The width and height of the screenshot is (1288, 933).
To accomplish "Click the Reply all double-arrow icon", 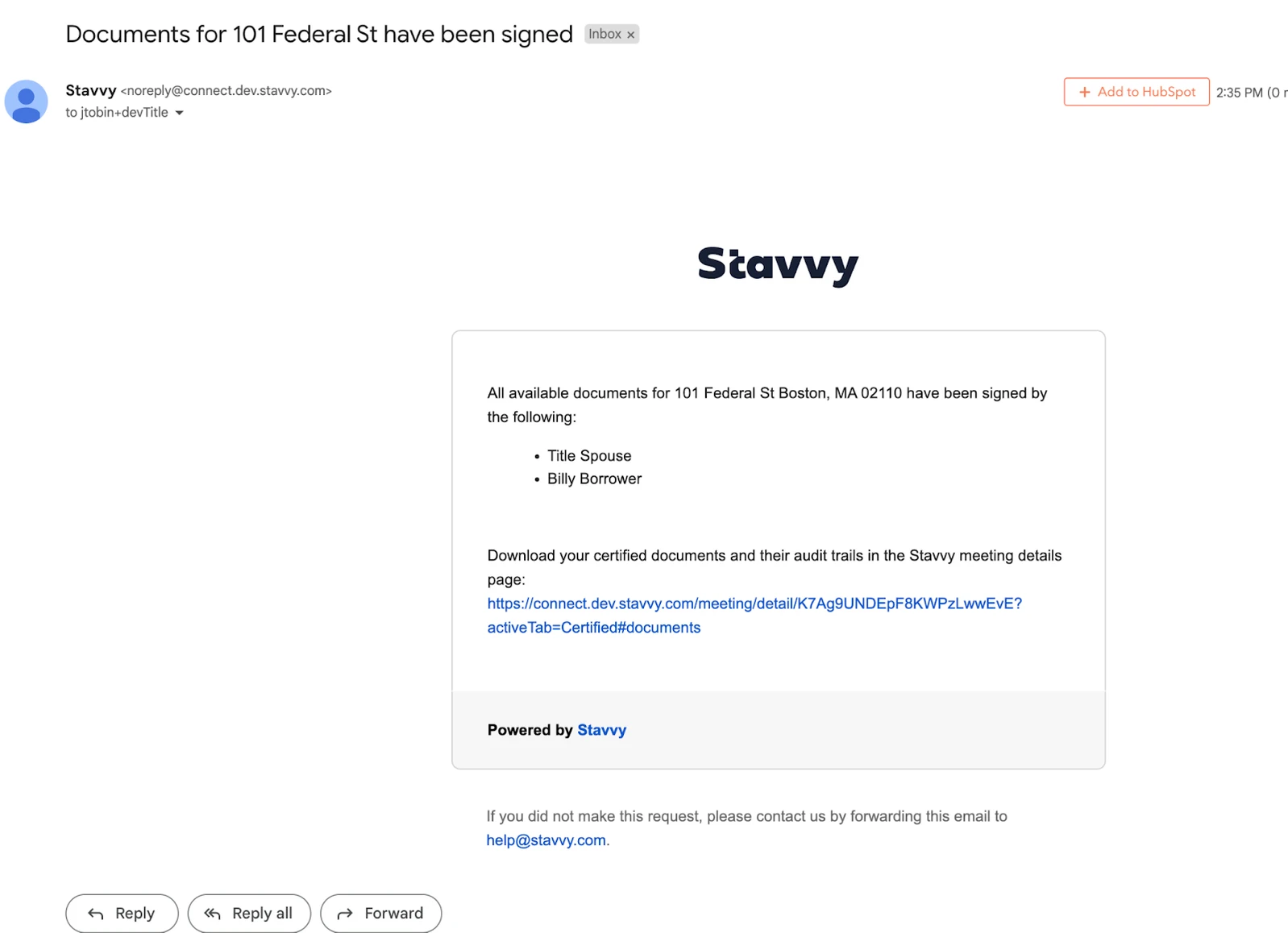I will click(x=212, y=914).
